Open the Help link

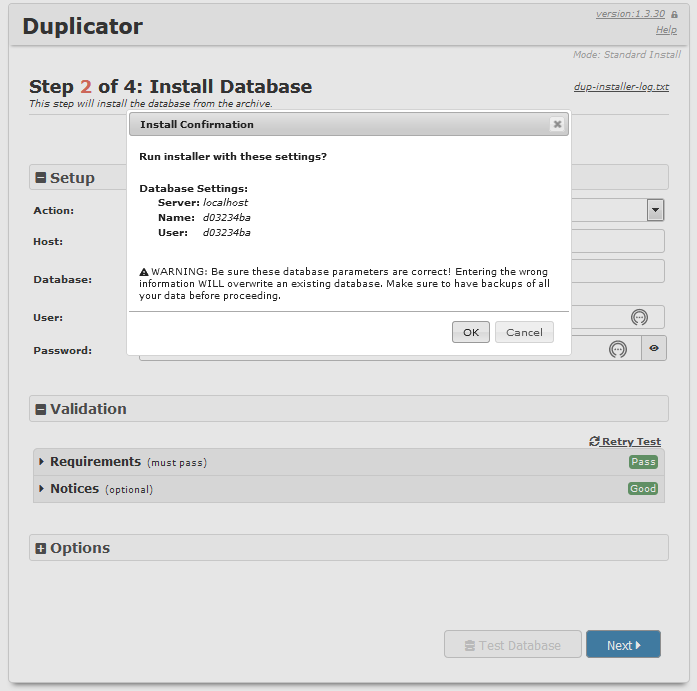pyautogui.click(x=666, y=30)
